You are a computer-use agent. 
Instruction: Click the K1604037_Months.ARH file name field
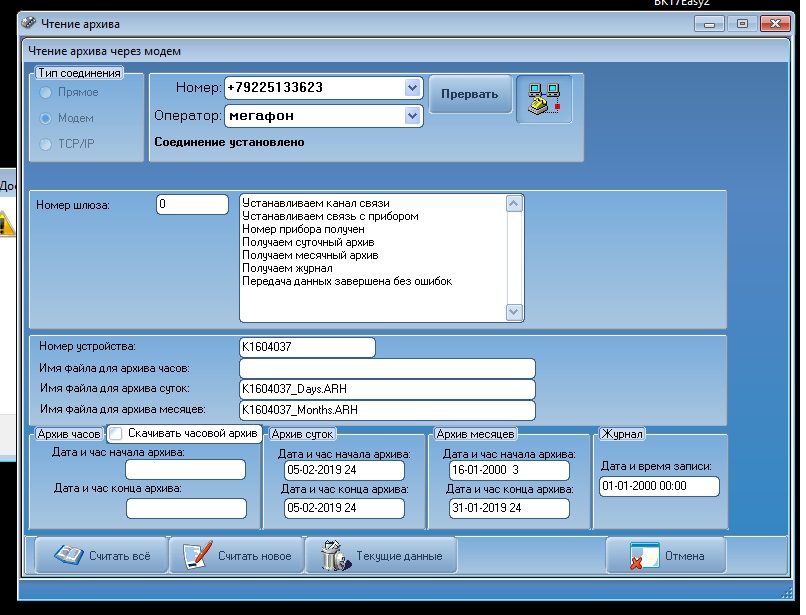coord(388,410)
